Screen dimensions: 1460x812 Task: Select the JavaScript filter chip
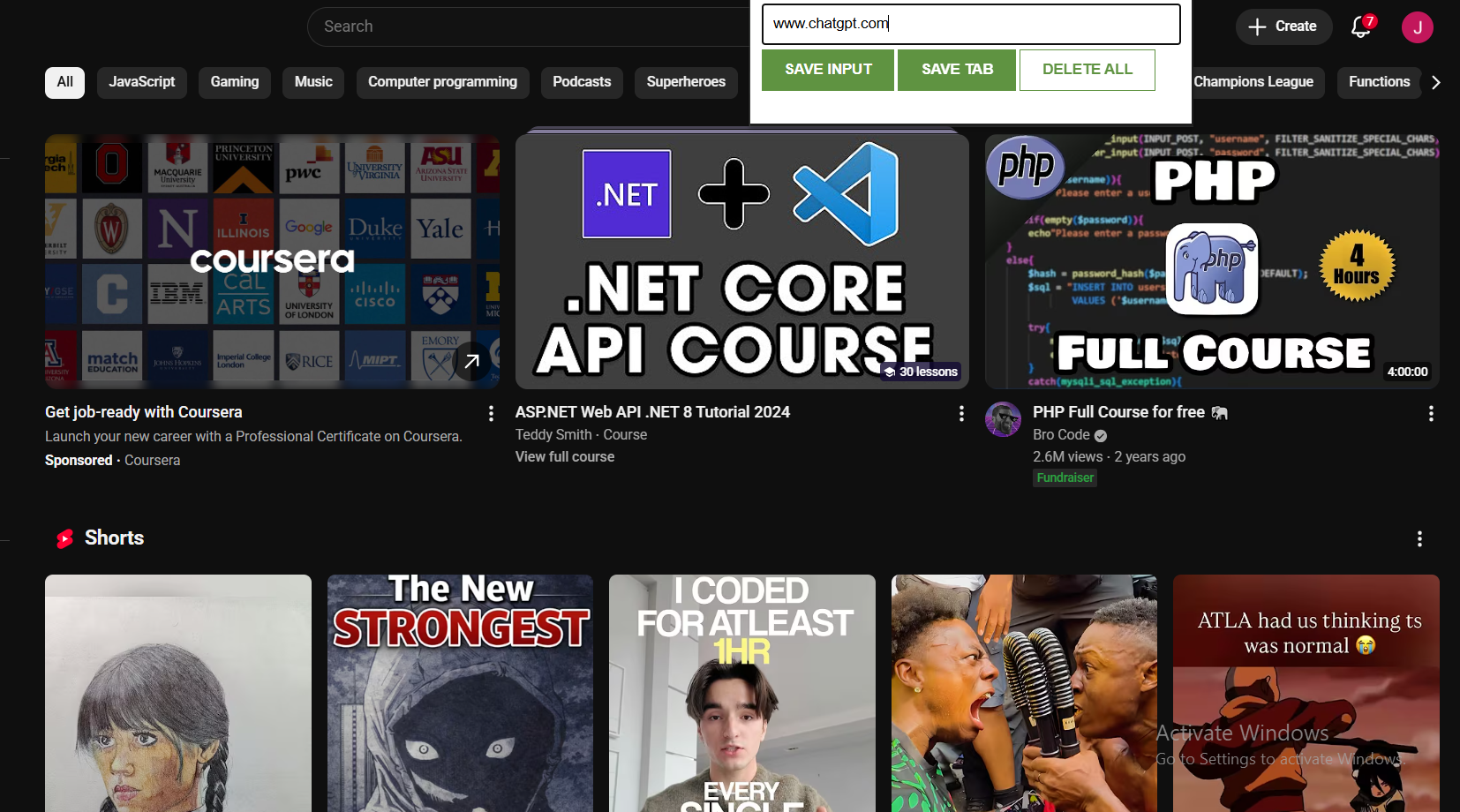[141, 82]
